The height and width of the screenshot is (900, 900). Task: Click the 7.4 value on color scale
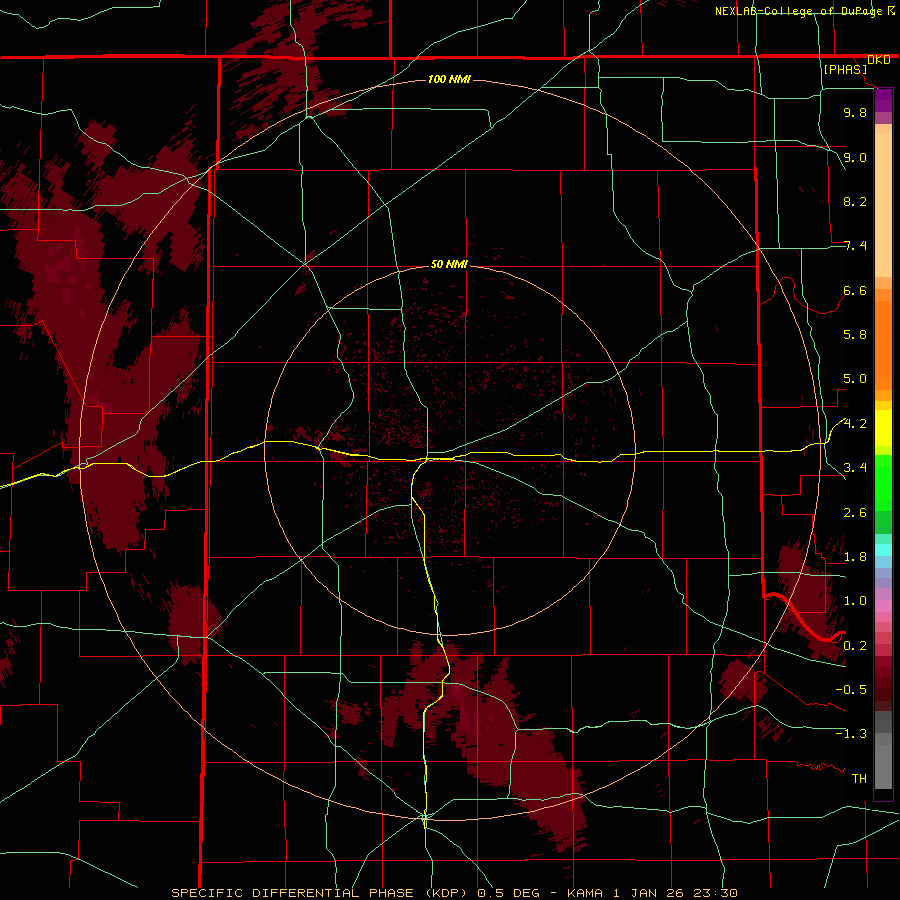pyautogui.click(x=855, y=246)
